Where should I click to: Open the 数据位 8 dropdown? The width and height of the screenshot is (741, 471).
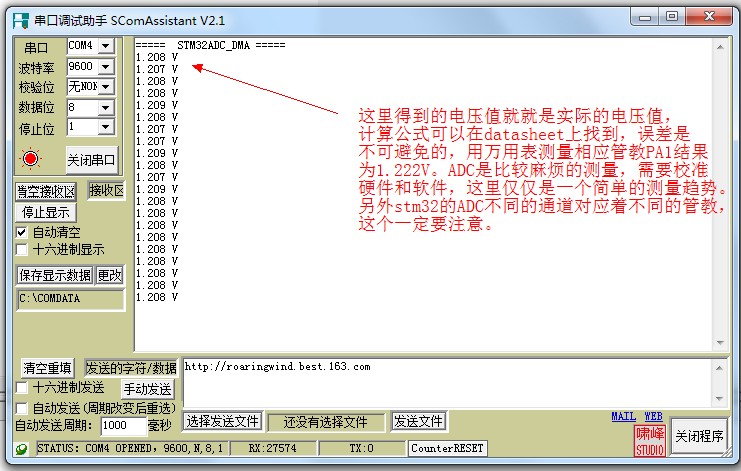106,107
